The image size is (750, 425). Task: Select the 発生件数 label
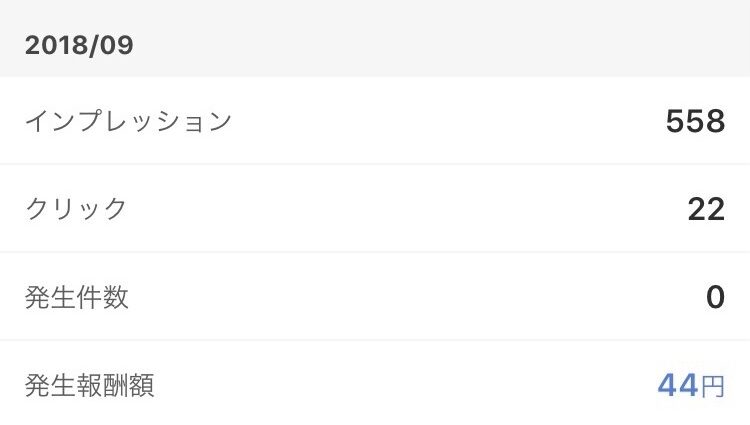(x=76, y=297)
